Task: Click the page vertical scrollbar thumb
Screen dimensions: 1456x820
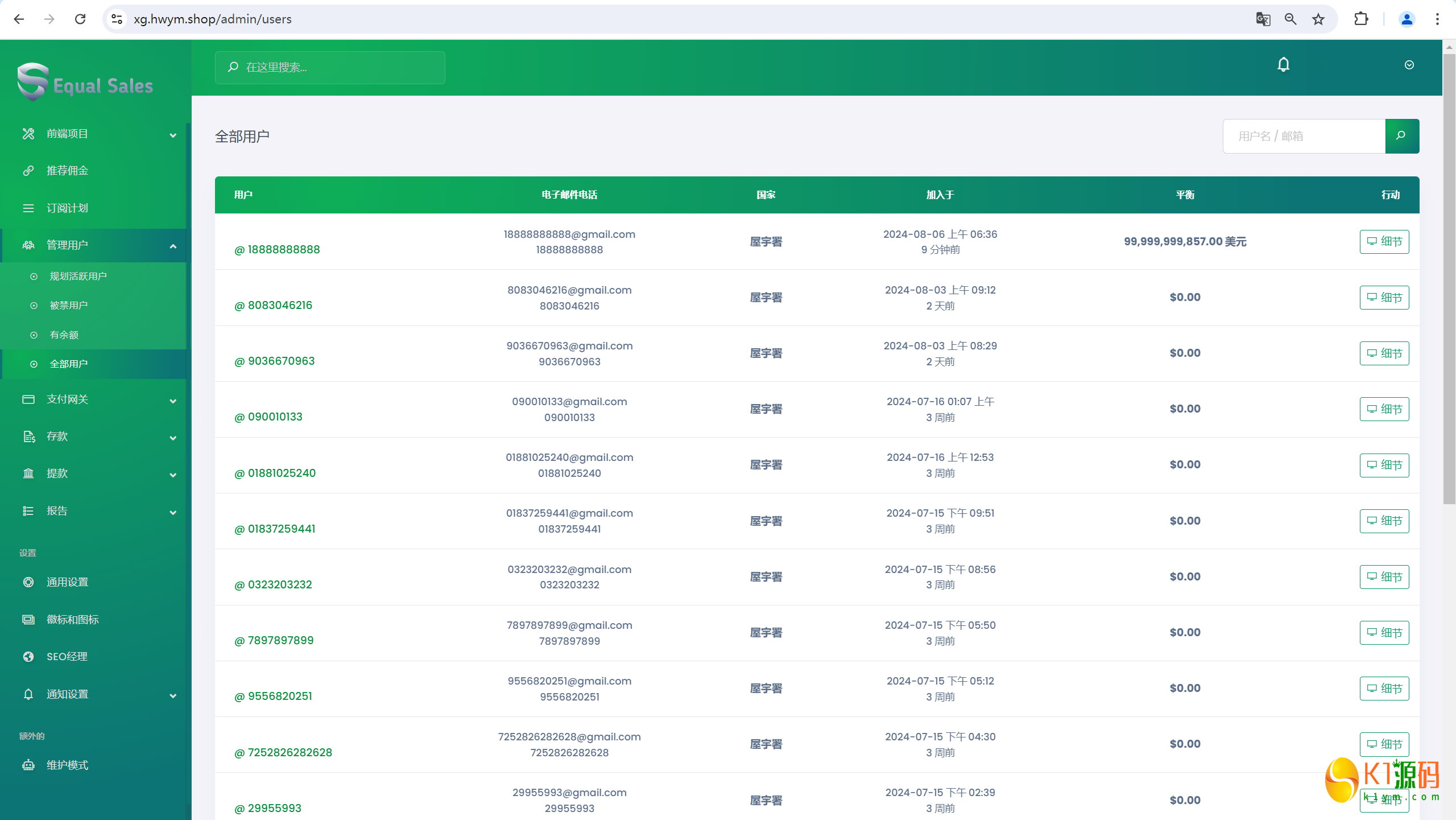Action: (x=1449, y=279)
